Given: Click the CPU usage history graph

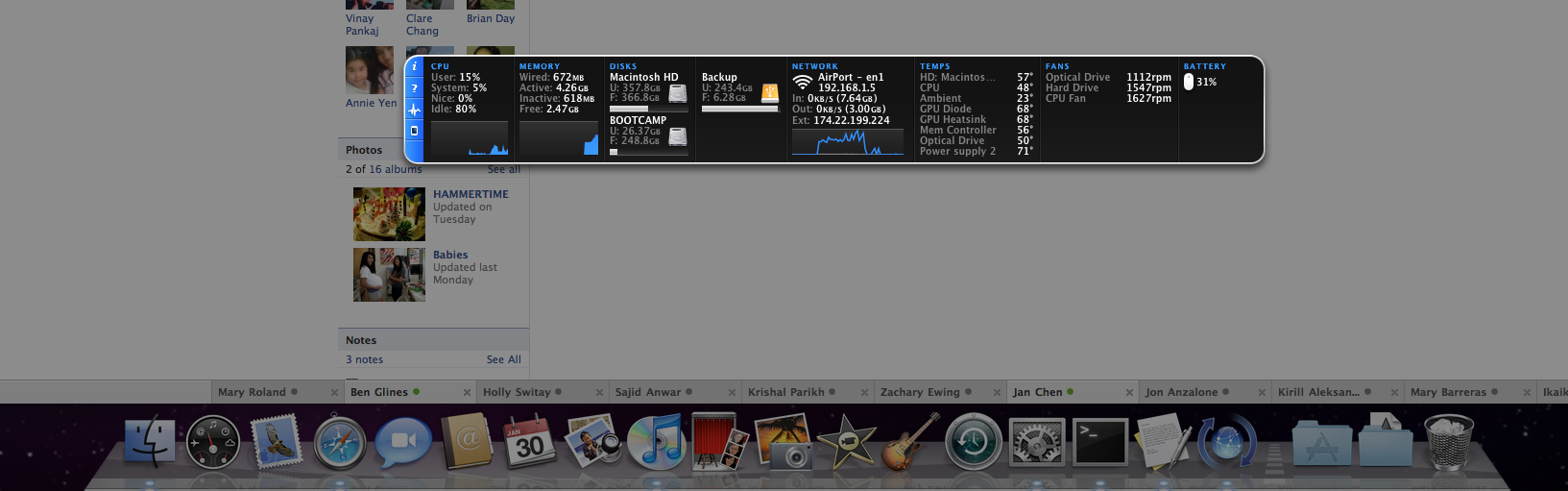Looking at the screenshot, I should (x=470, y=139).
